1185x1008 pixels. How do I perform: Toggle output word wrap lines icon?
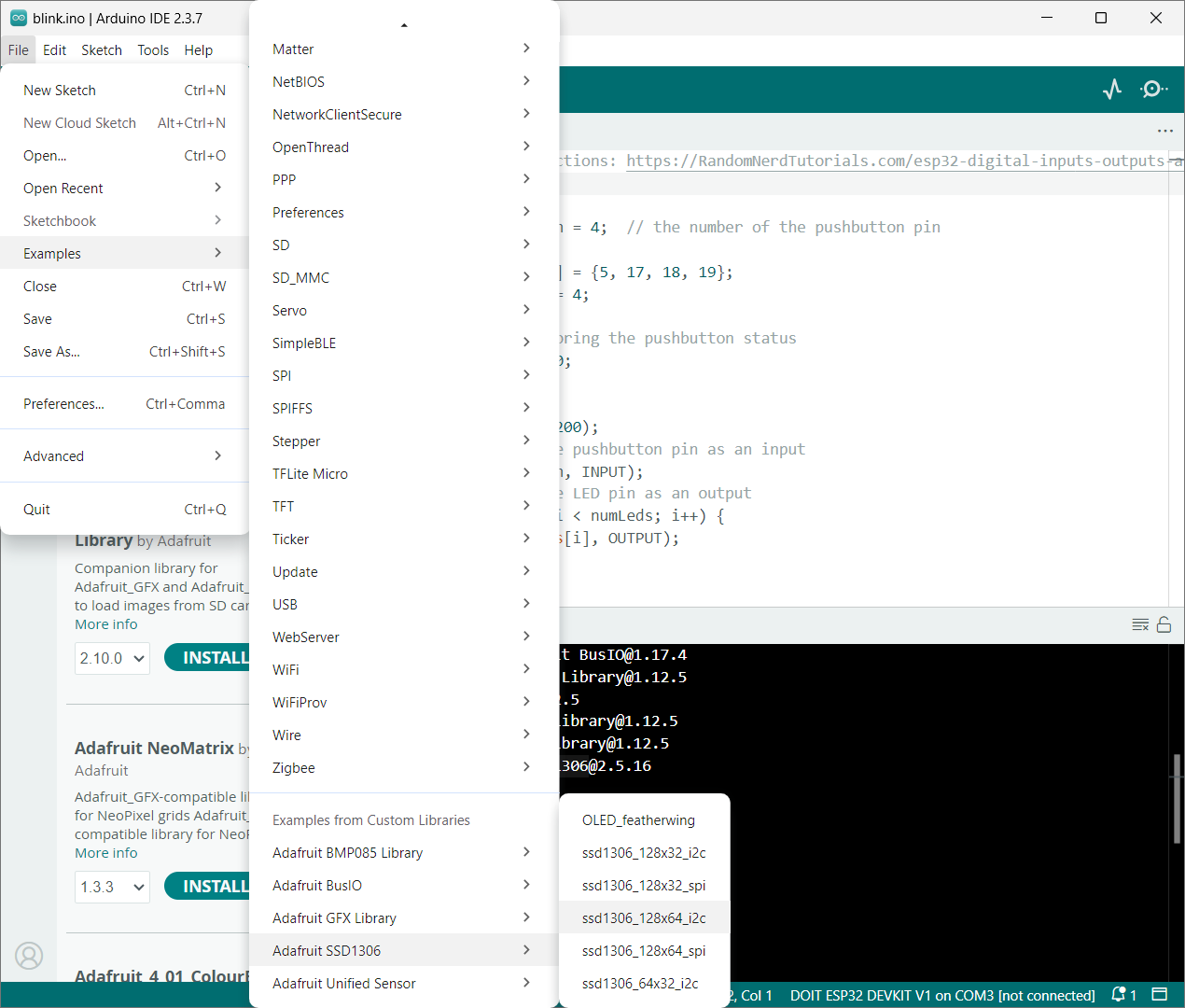pyautogui.click(x=1140, y=624)
